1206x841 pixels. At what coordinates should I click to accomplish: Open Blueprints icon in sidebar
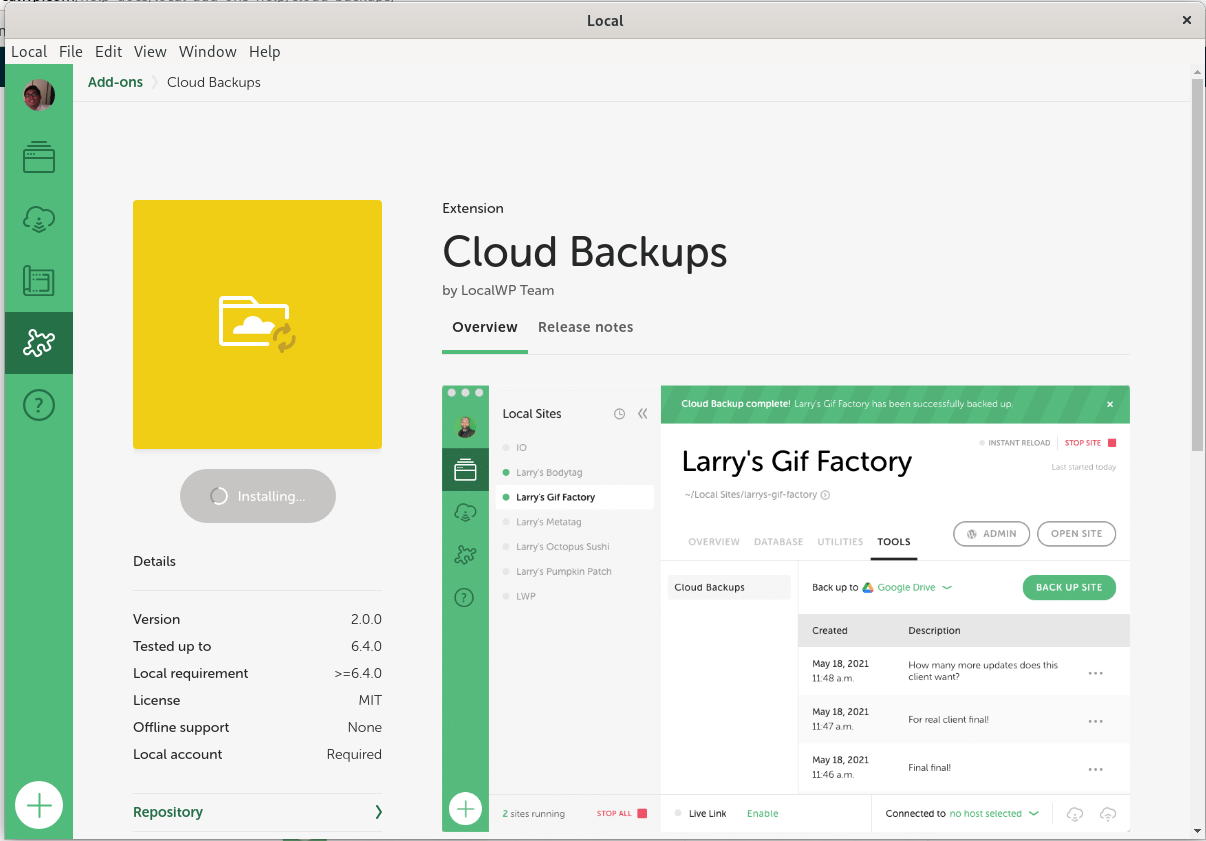pyautogui.click(x=39, y=281)
